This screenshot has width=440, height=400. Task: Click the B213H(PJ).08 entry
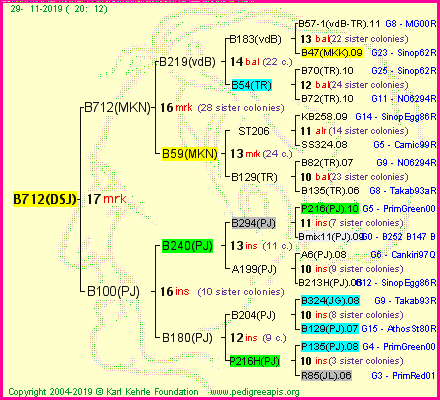pos(329,283)
